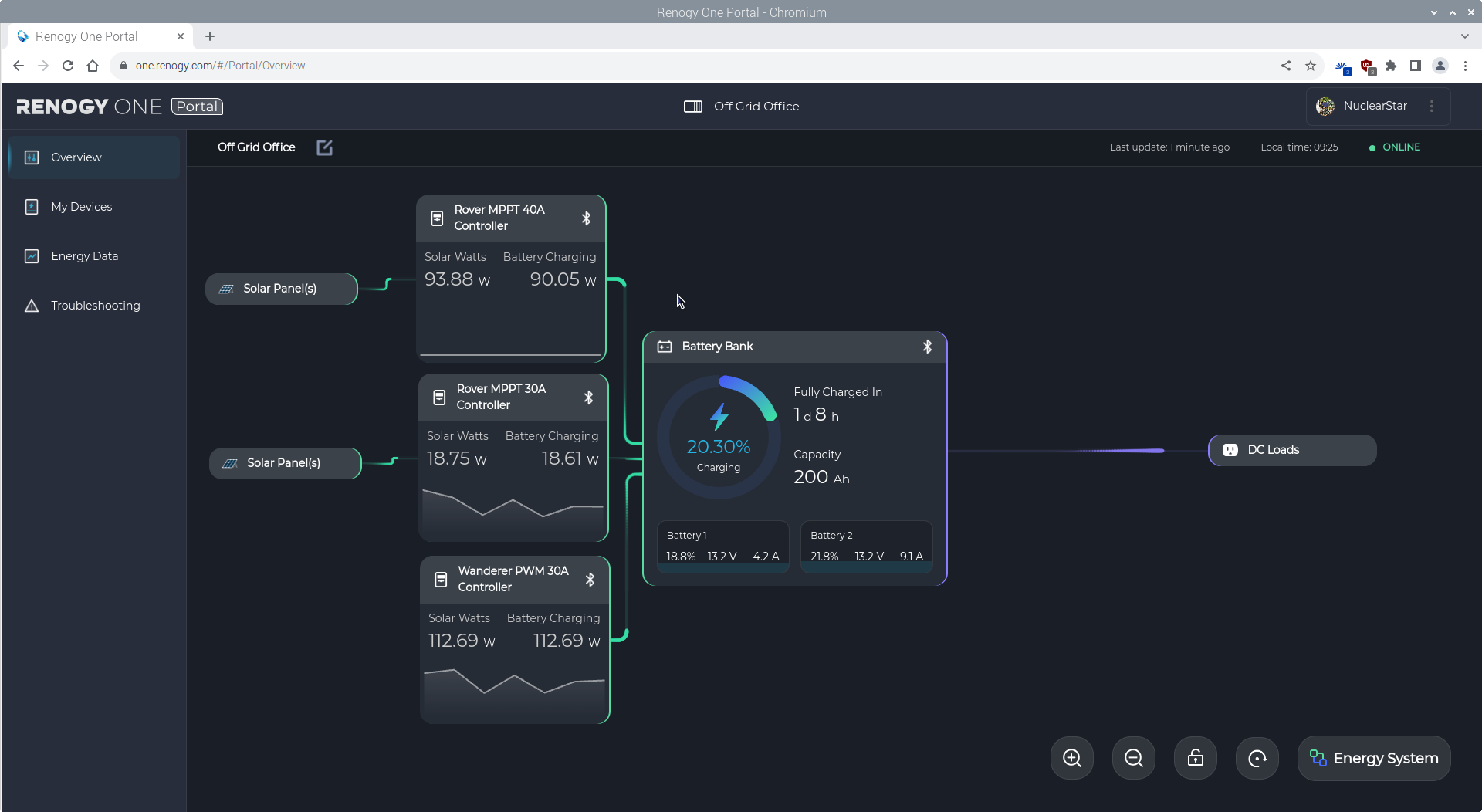This screenshot has height=812, width=1482.
Task: Click the Bluetooth icon on Rover MPPT 30A
Action: click(588, 398)
